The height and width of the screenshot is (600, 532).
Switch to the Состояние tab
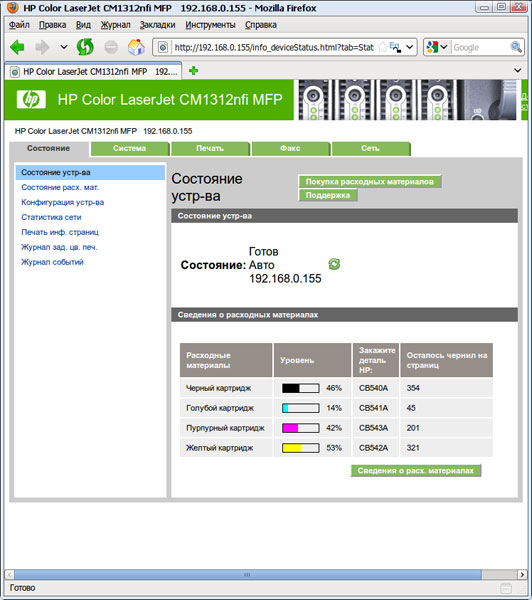tap(49, 148)
